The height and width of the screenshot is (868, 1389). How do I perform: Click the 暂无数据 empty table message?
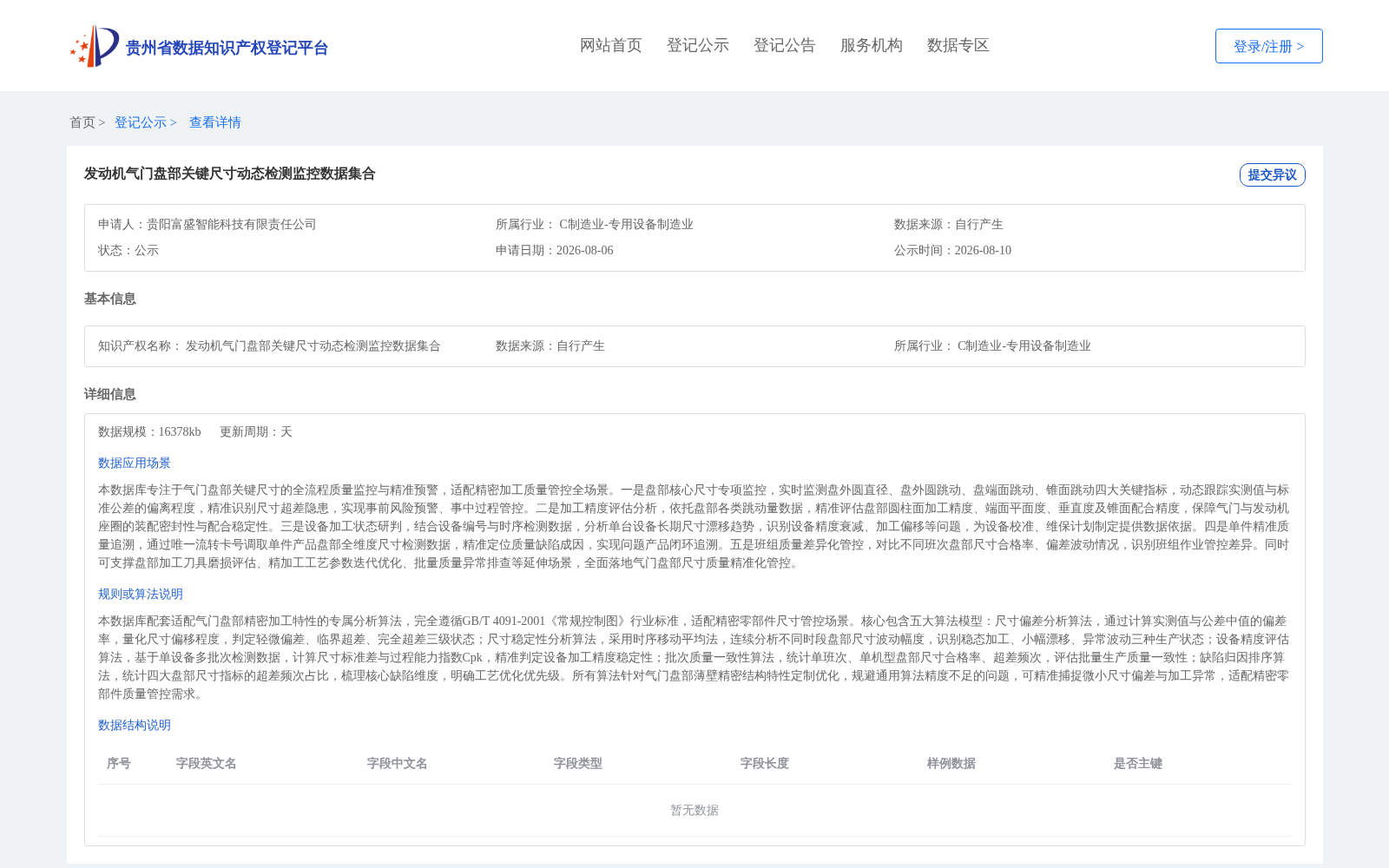pos(694,810)
